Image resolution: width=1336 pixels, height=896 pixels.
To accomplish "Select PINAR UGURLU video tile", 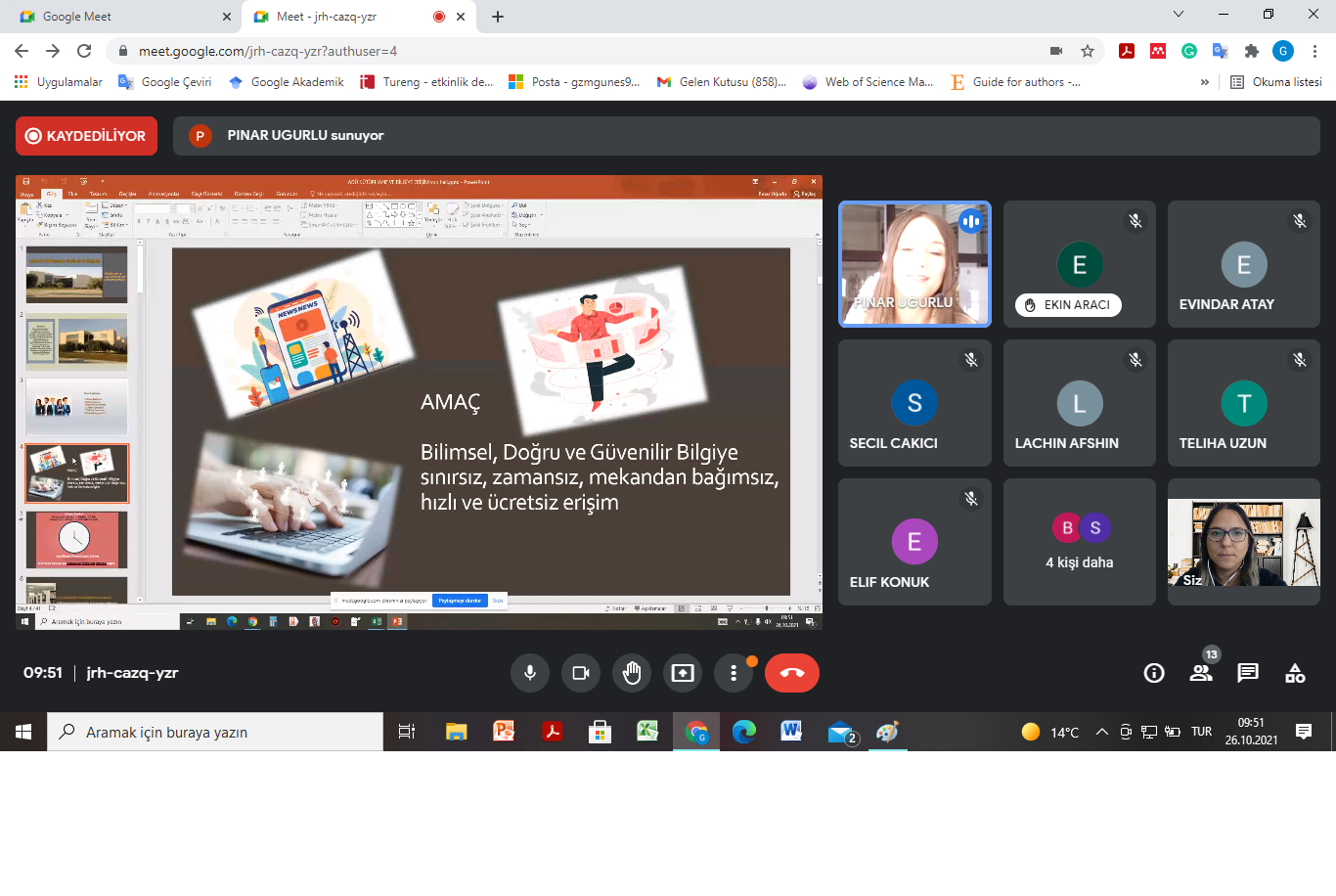I will 914,264.
